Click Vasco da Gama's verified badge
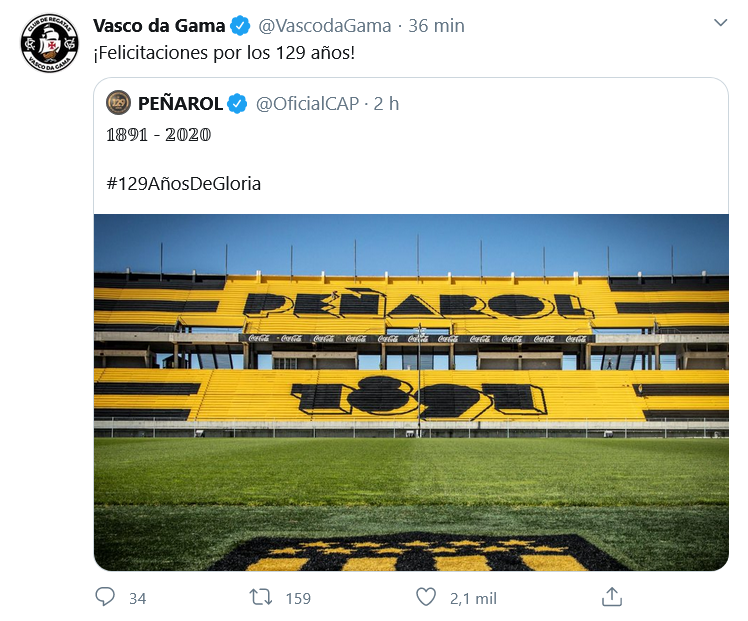The image size is (748, 621). tap(241, 25)
